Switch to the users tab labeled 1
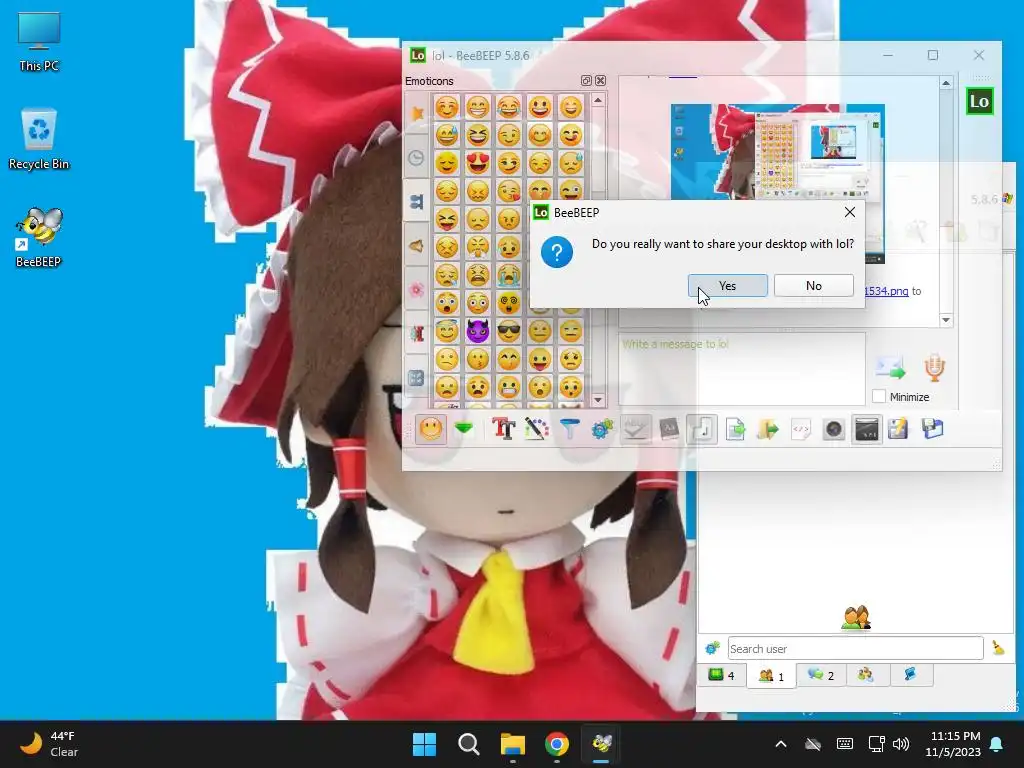1024x768 pixels. pyautogui.click(x=771, y=675)
